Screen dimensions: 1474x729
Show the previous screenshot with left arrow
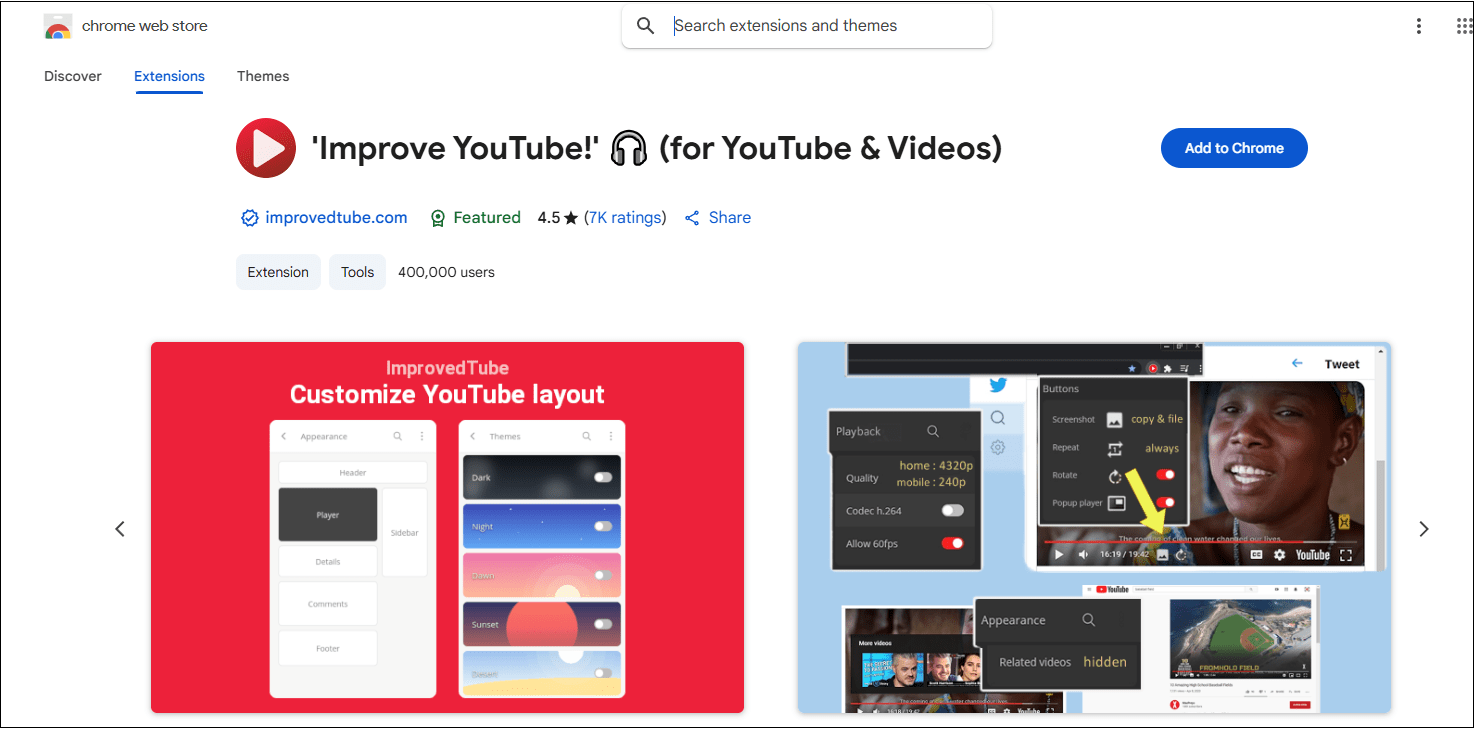pos(120,529)
